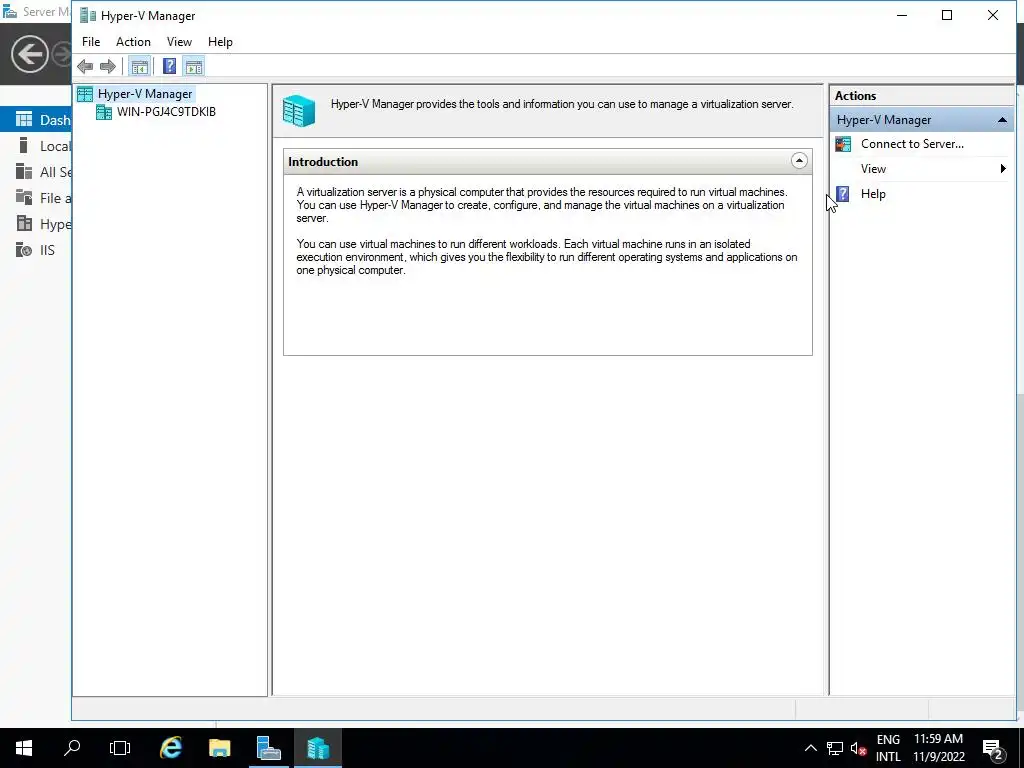
Task: Expand the View submenu in Actions pane
Action: click(921, 169)
